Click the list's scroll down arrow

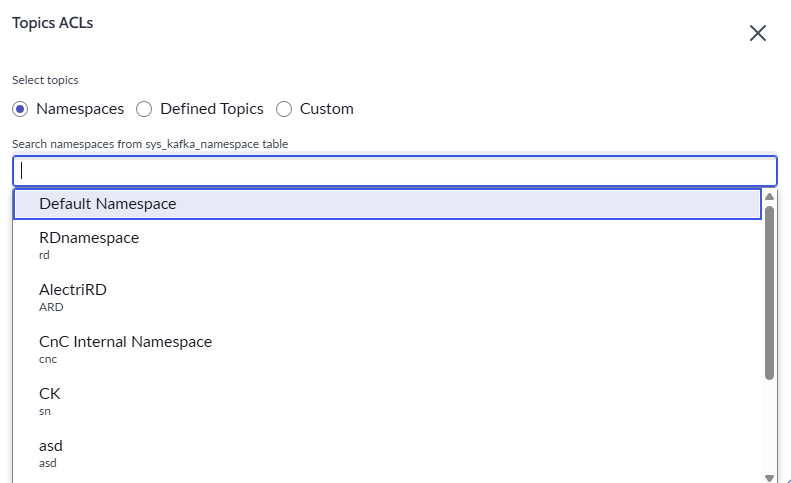click(x=769, y=477)
